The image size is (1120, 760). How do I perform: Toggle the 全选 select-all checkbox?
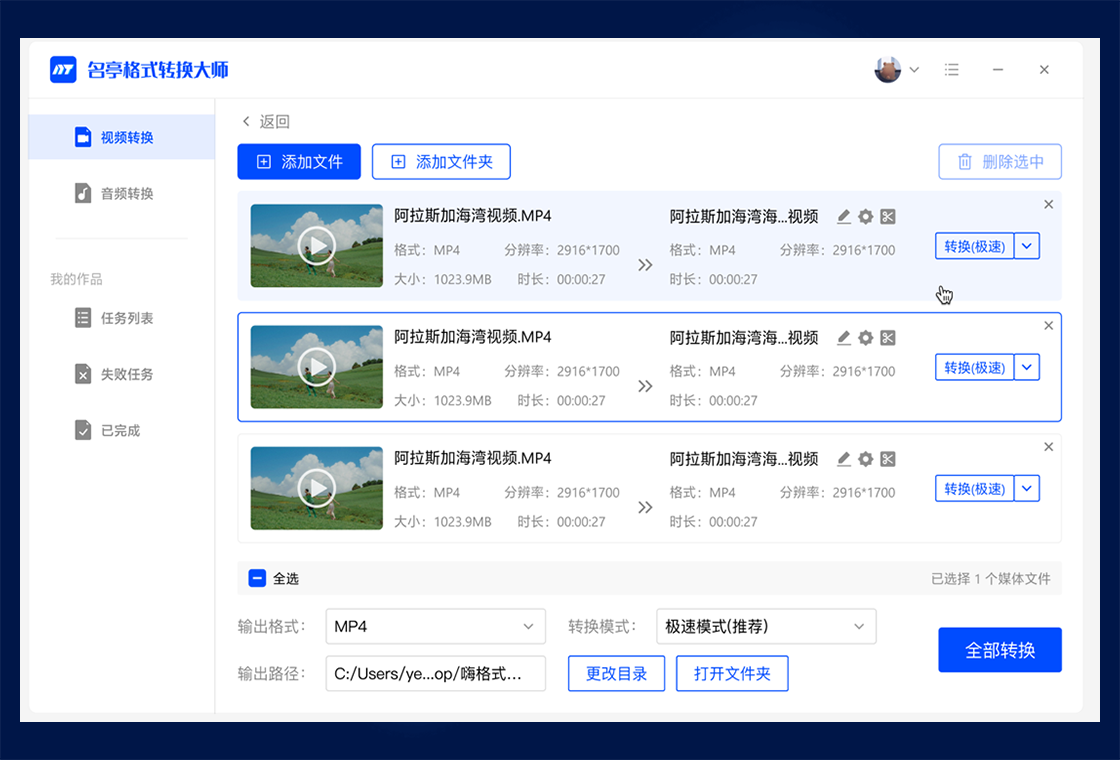pyautogui.click(x=257, y=578)
